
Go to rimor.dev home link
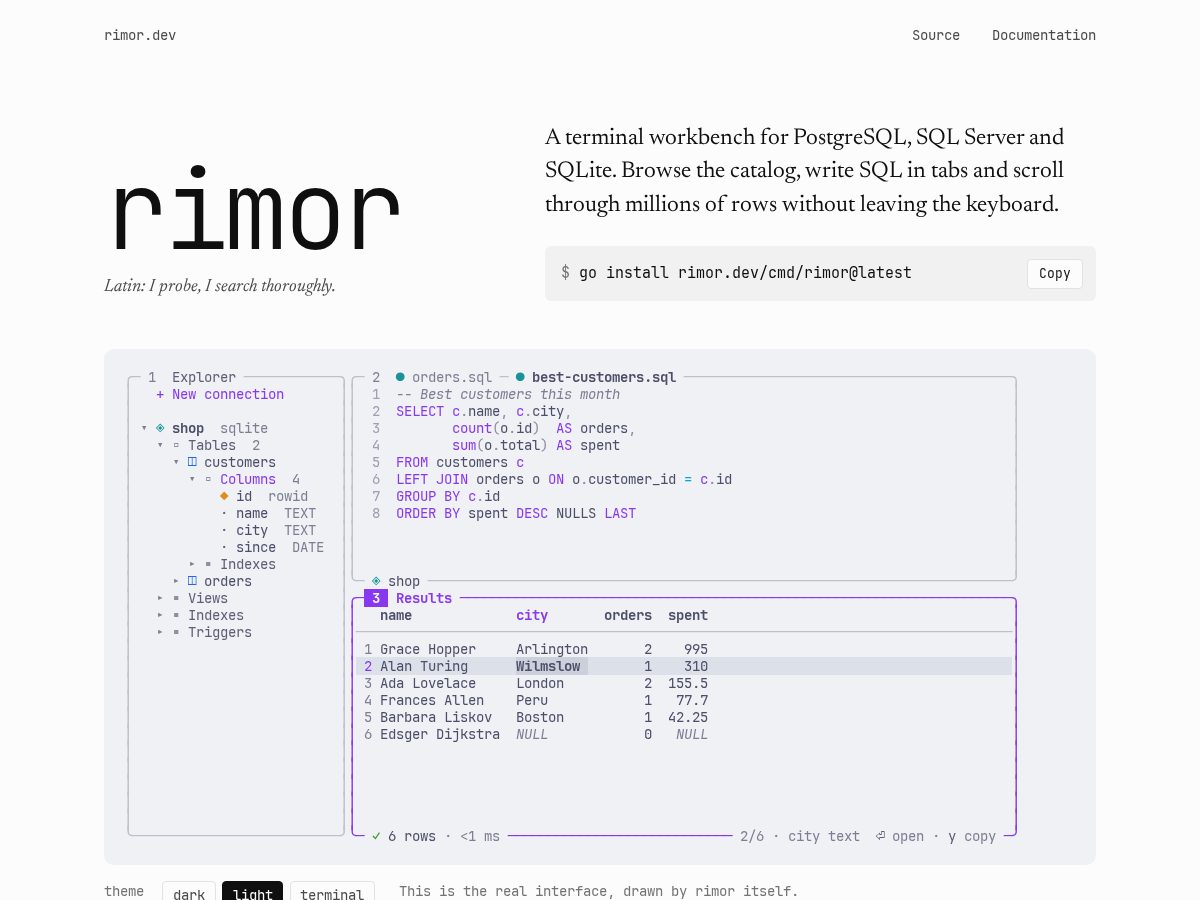(140, 35)
